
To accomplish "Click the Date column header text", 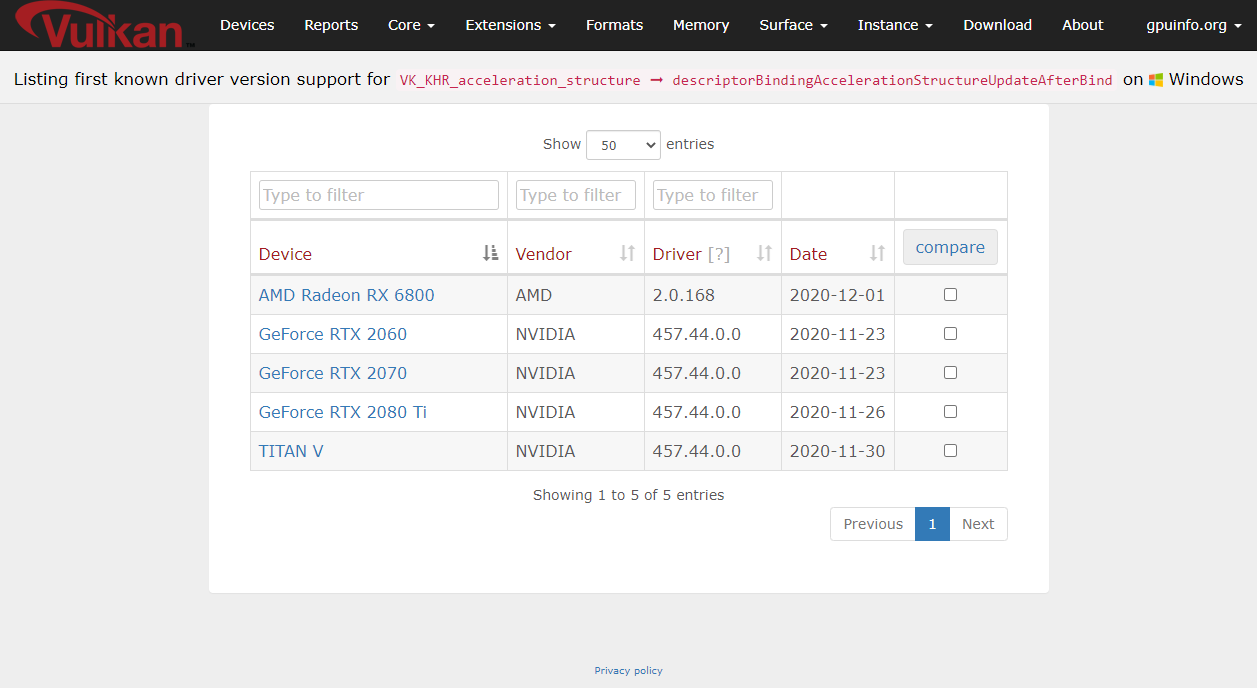I will (808, 254).
